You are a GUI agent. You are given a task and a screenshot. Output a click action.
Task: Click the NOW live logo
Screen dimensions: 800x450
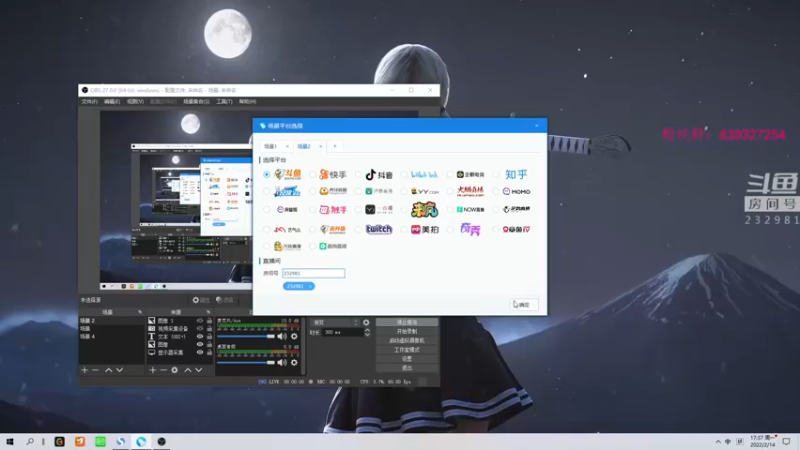click(x=470, y=209)
